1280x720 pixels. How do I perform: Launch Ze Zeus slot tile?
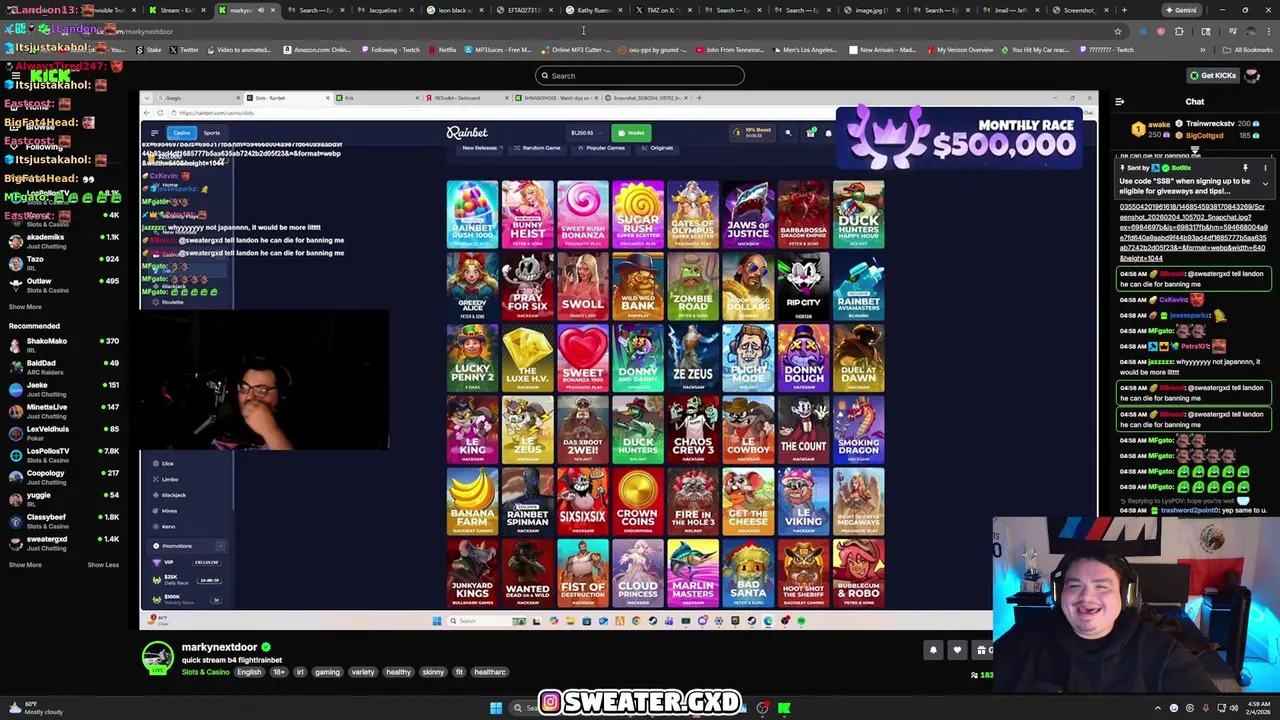[x=693, y=358]
